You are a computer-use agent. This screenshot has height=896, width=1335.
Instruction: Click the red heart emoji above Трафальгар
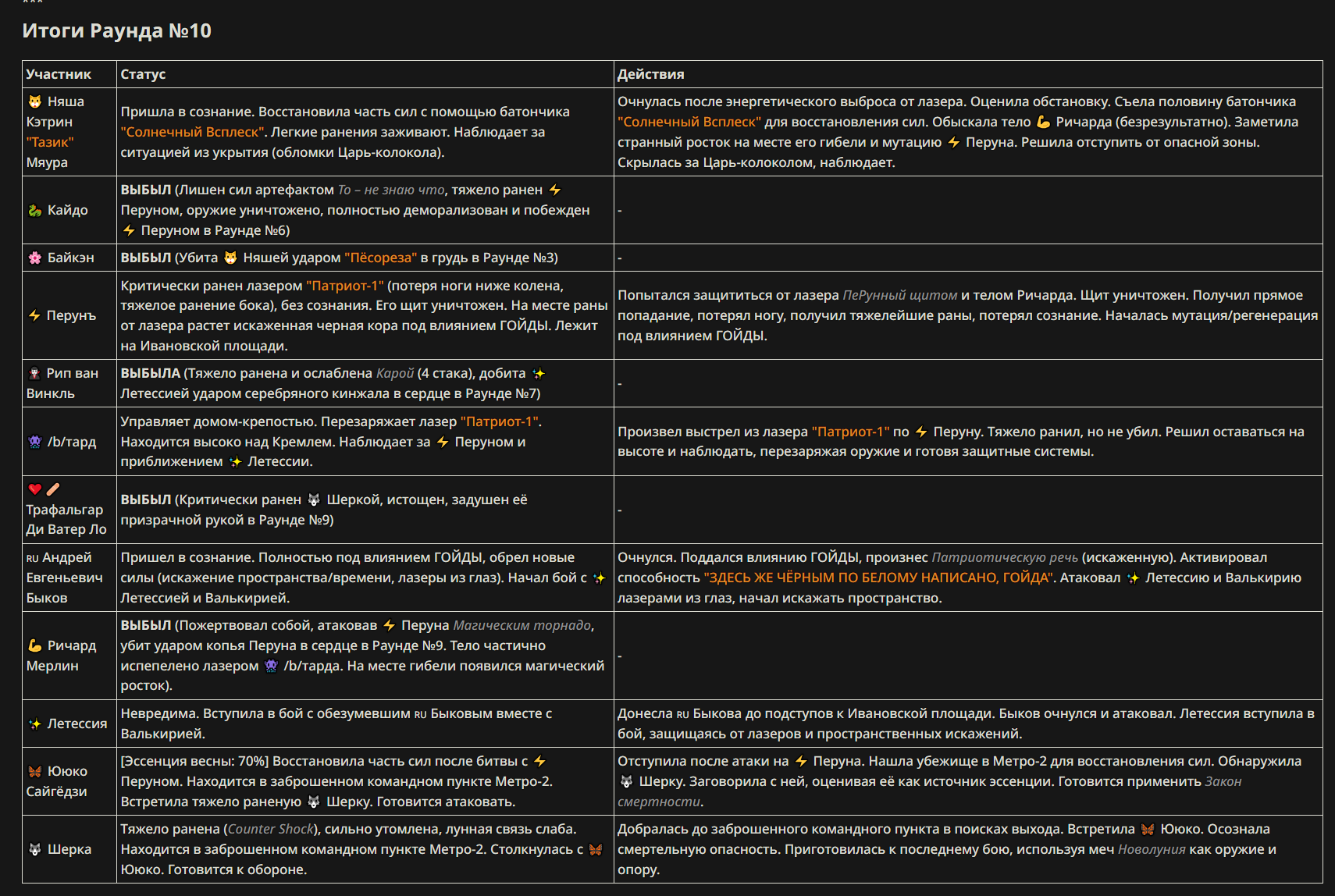pyautogui.click(x=34, y=489)
